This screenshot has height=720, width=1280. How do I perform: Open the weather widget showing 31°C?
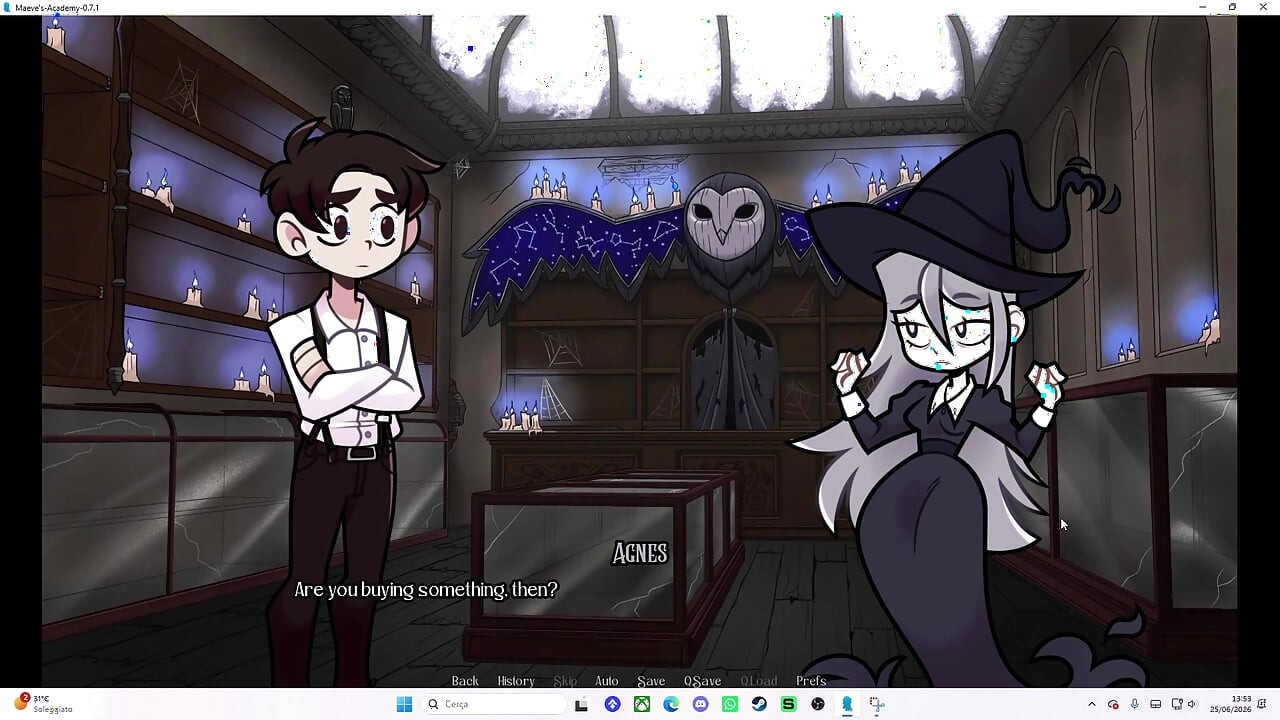tap(42, 704)
